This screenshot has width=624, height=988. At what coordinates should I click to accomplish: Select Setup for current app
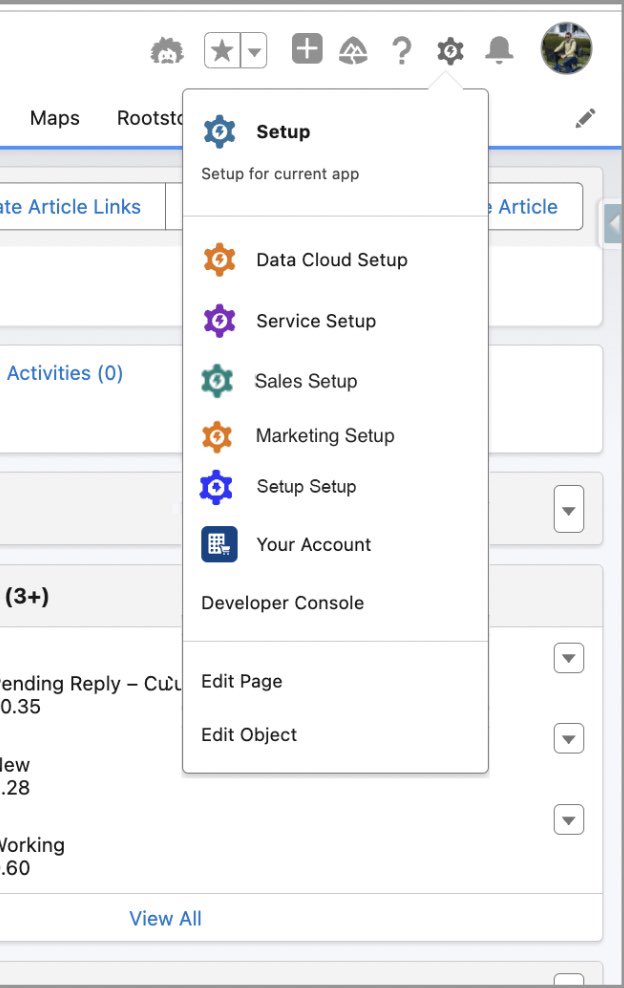click(x=335, y=151)
